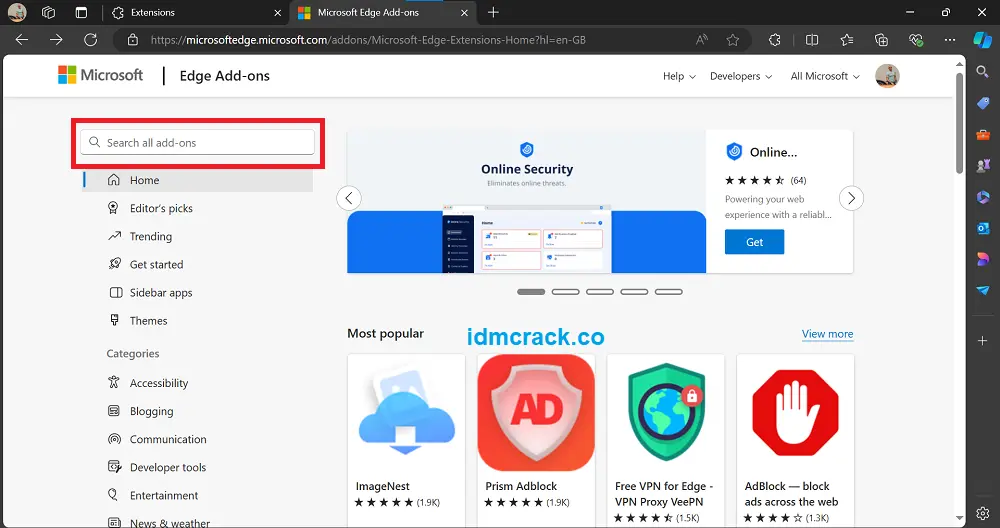This screenshot has width=1000, height=528.
Task: Select the third carousel indicator
Action: point(600,292)
